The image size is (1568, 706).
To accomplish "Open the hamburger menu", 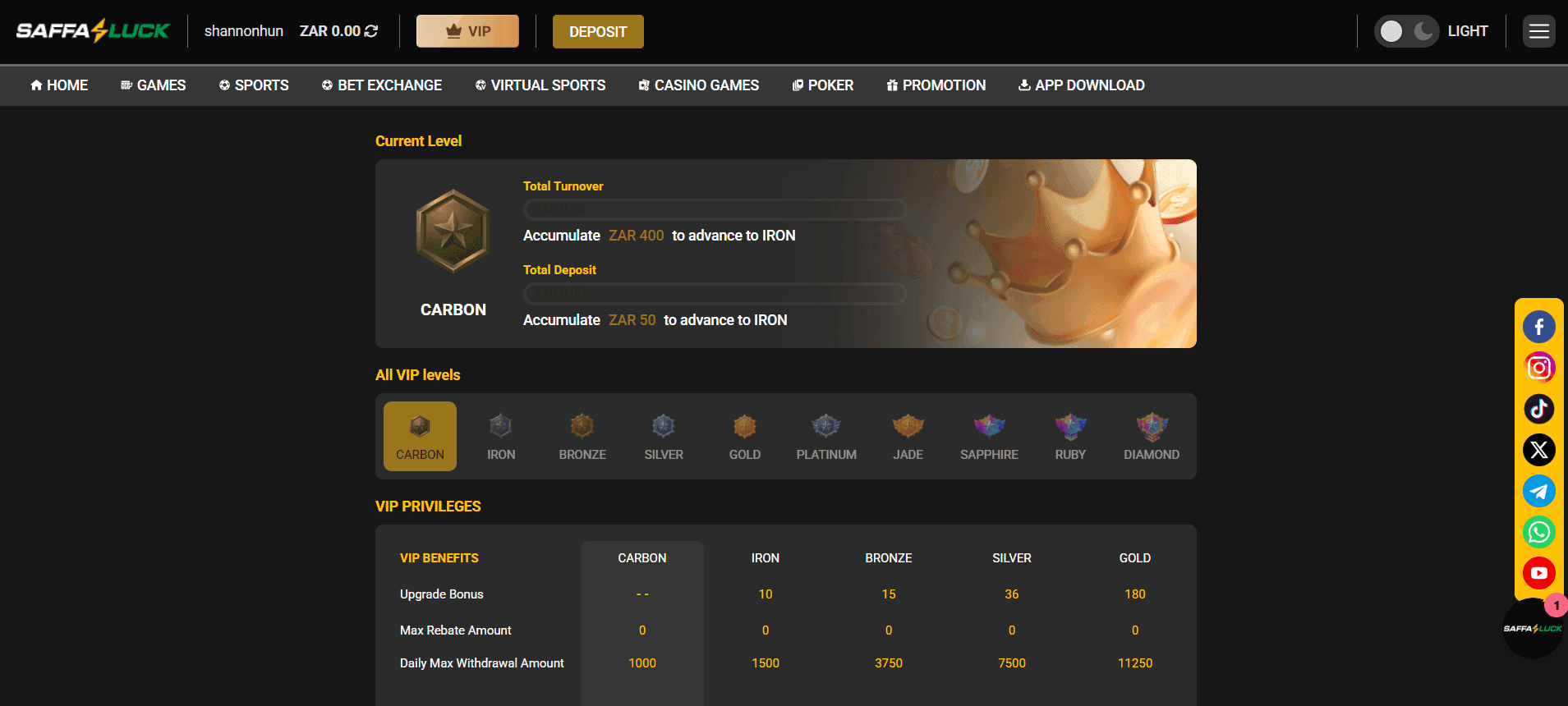I will tap(1538, 31).
